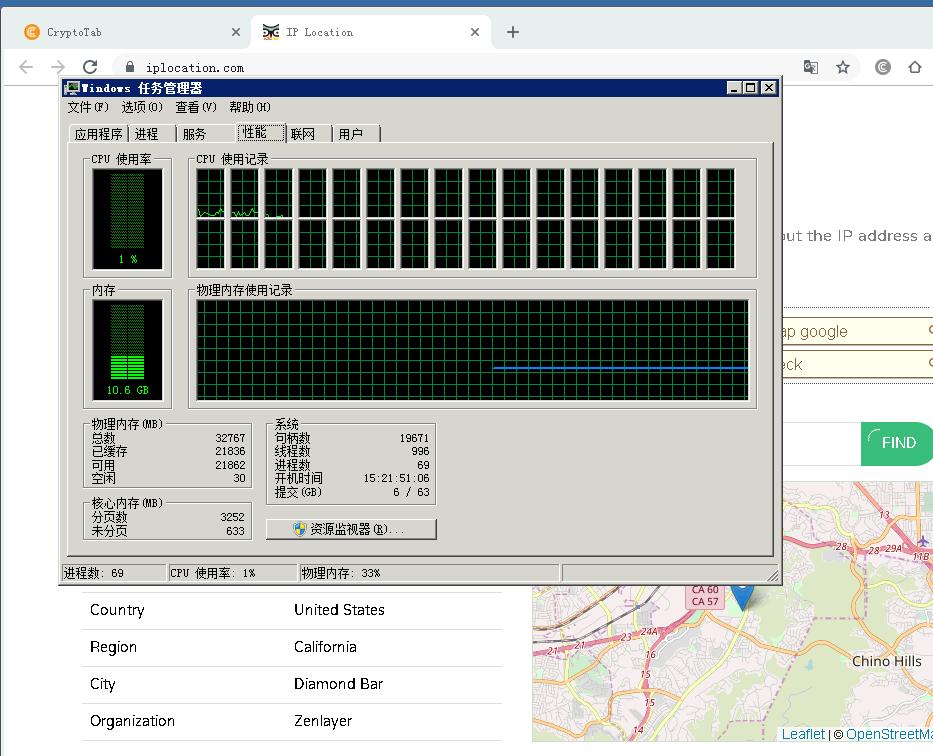Open a new browser tab
The width and height of the screenshot is (933, 756).
tap(513, 32)
